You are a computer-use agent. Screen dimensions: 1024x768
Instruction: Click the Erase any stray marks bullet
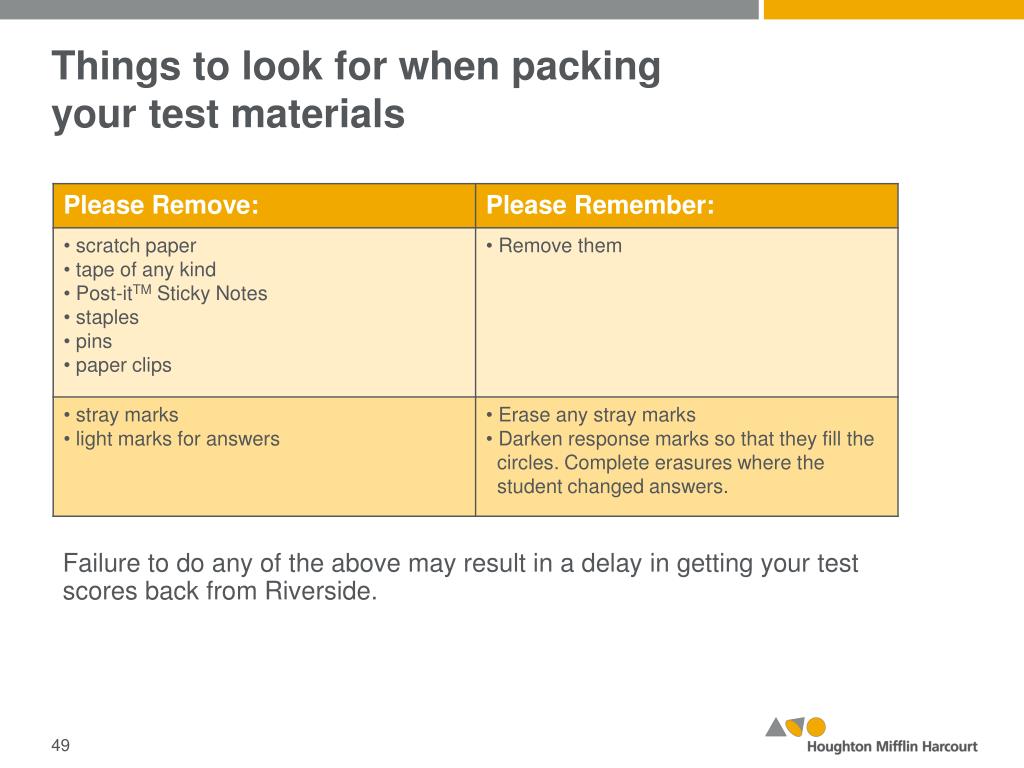coord(591,415)
